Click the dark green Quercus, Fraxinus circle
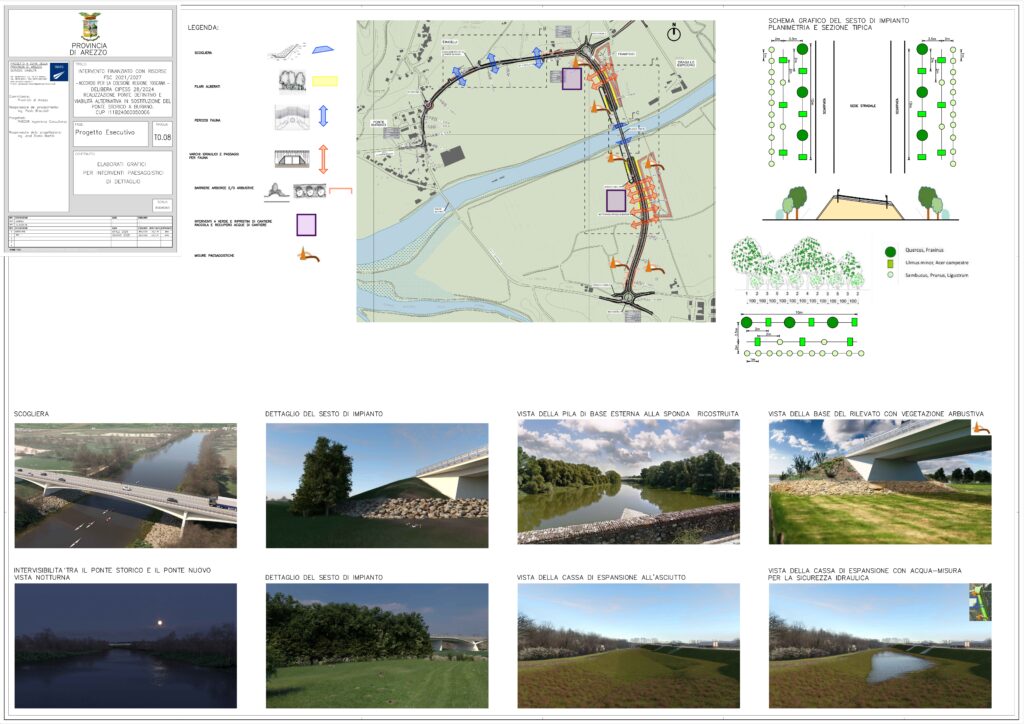The width and height of the screenshot is (1024, 724). 890,252
